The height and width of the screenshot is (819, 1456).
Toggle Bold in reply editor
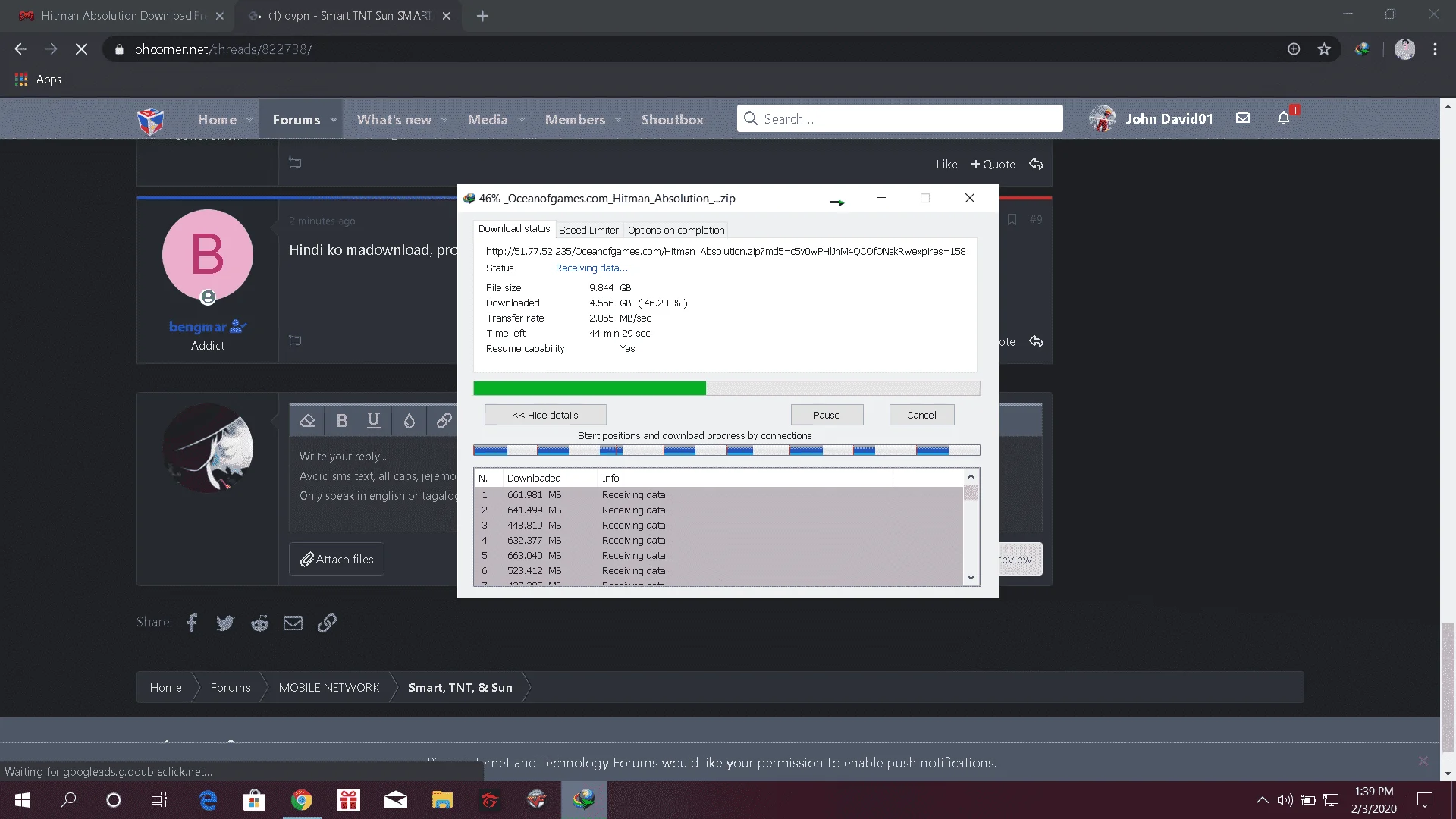coord(341,421)
